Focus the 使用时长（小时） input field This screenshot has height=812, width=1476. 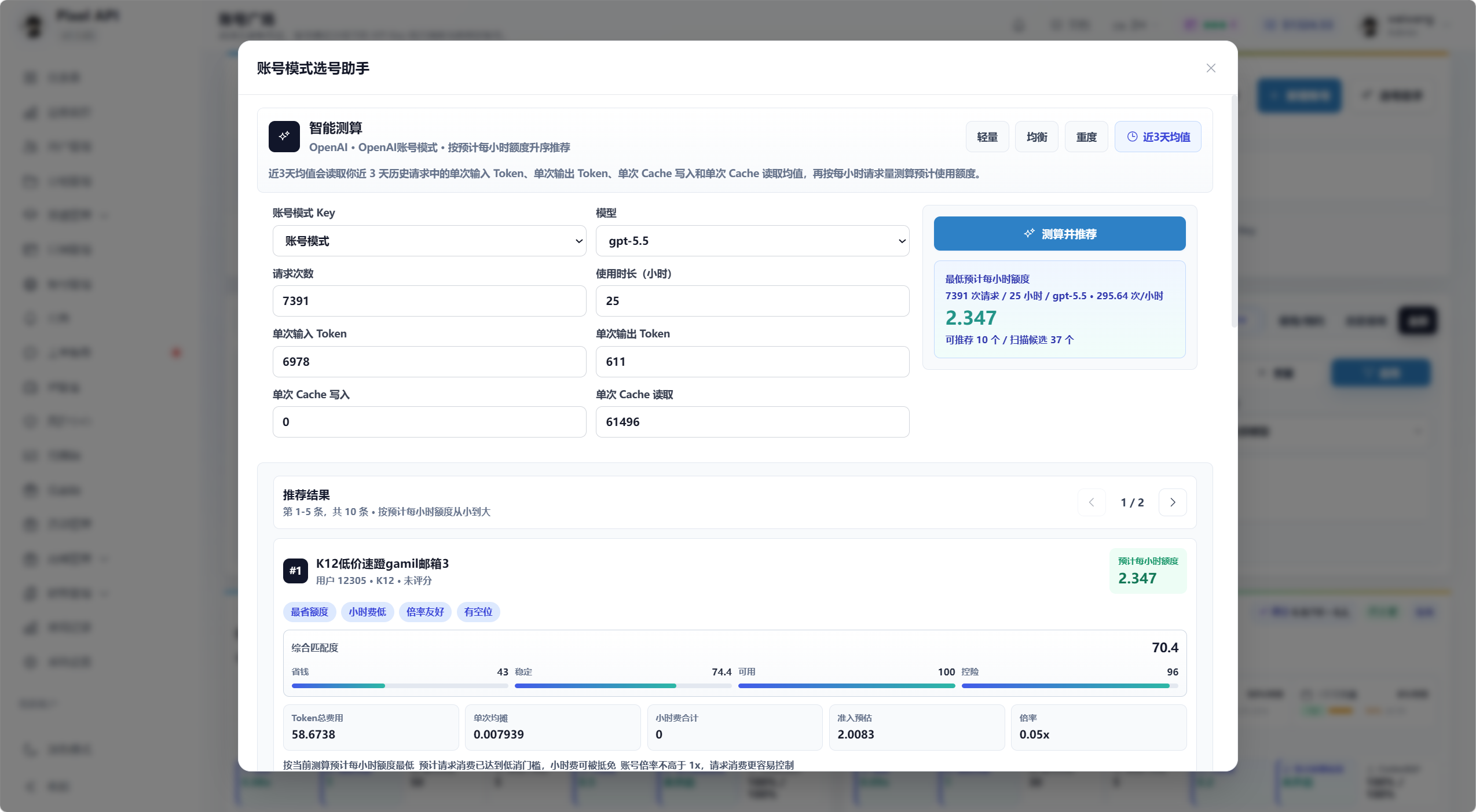tap(752, 301)
